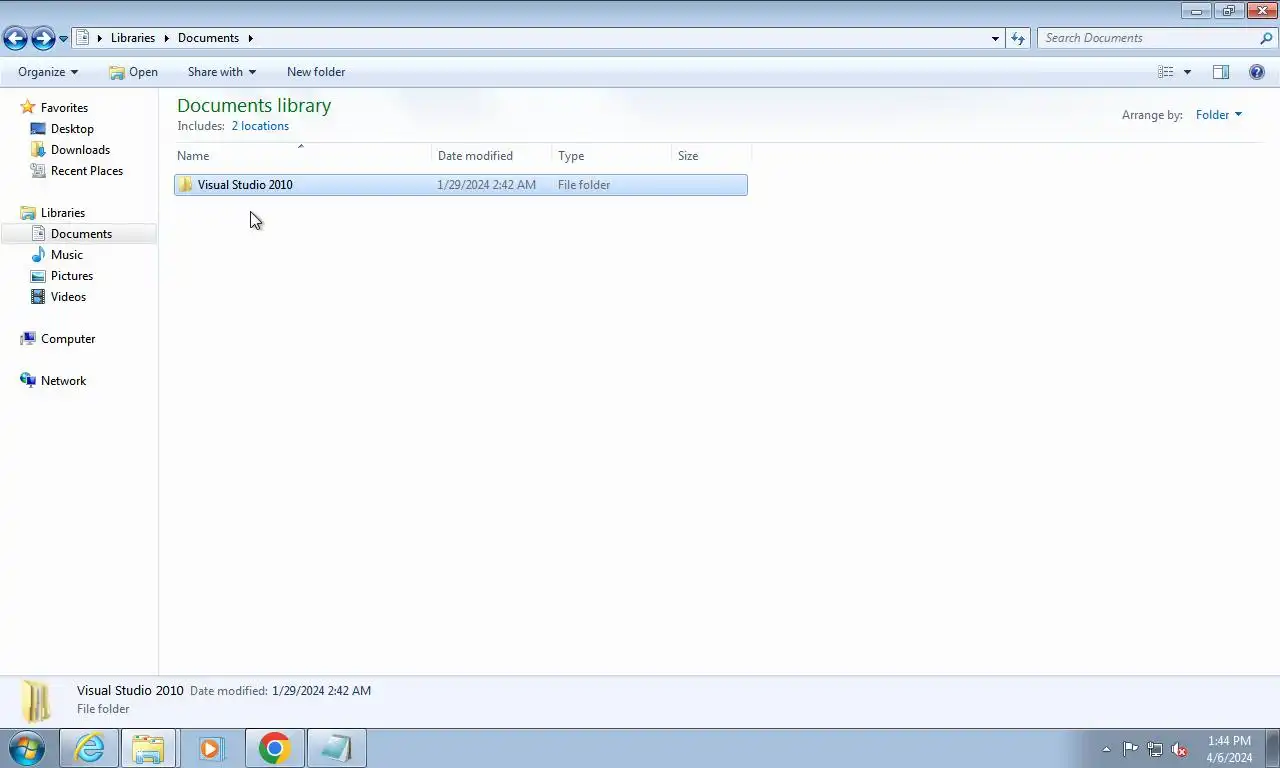Click the Visual Studio 2010 folder icon
The image size is (1280, 768).
(x=185, y=185)
